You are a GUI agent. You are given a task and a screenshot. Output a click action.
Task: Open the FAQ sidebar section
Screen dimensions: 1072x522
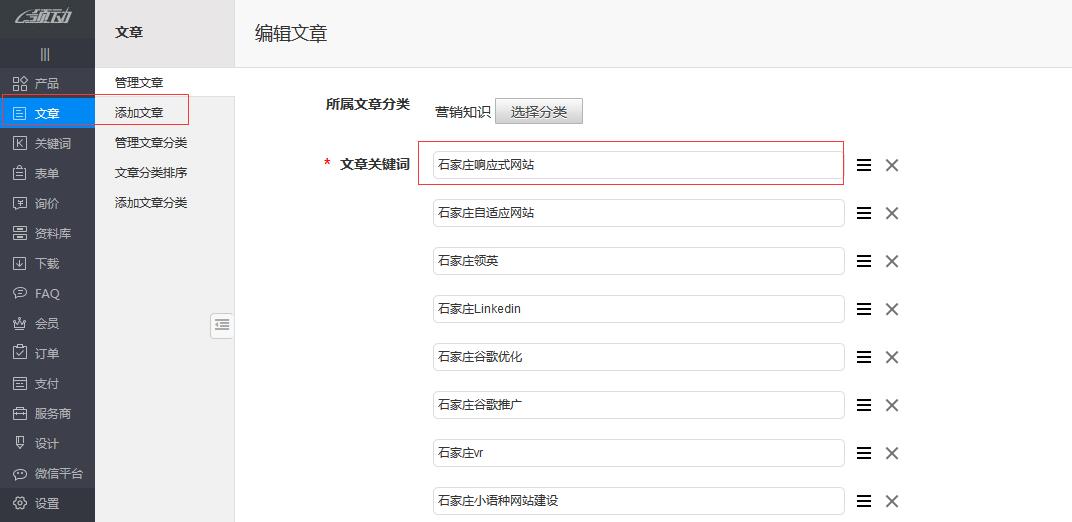[47, 294]
